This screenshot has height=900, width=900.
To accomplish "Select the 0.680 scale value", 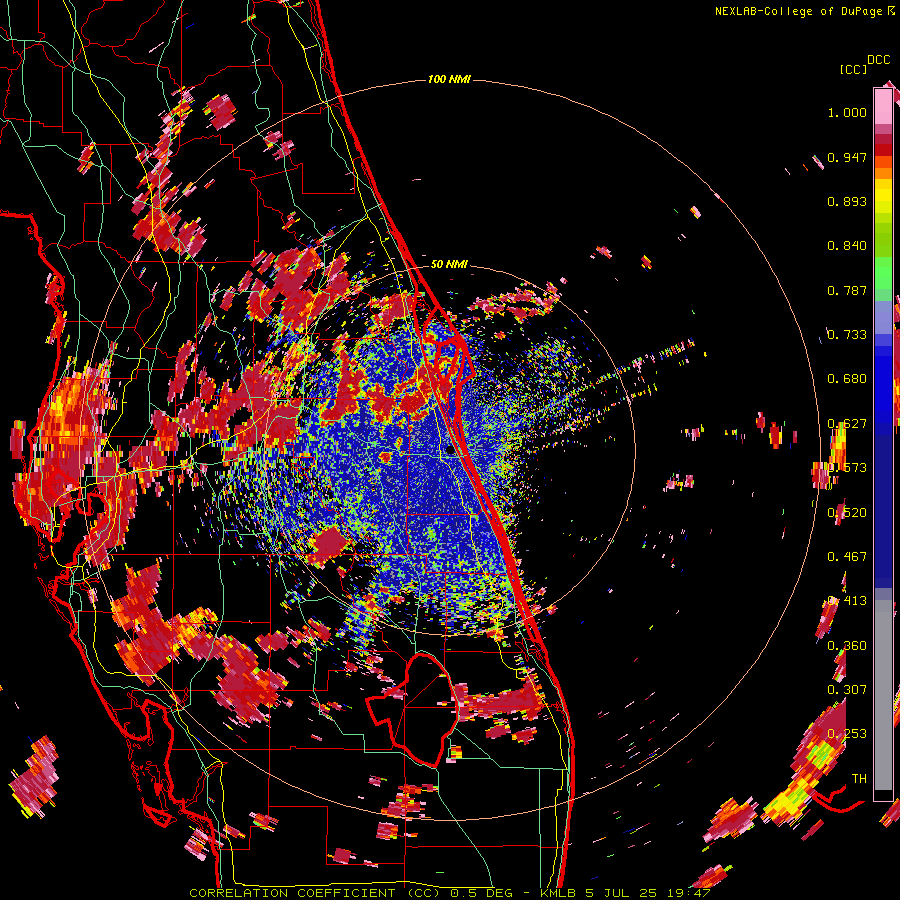I will point(847,378).
